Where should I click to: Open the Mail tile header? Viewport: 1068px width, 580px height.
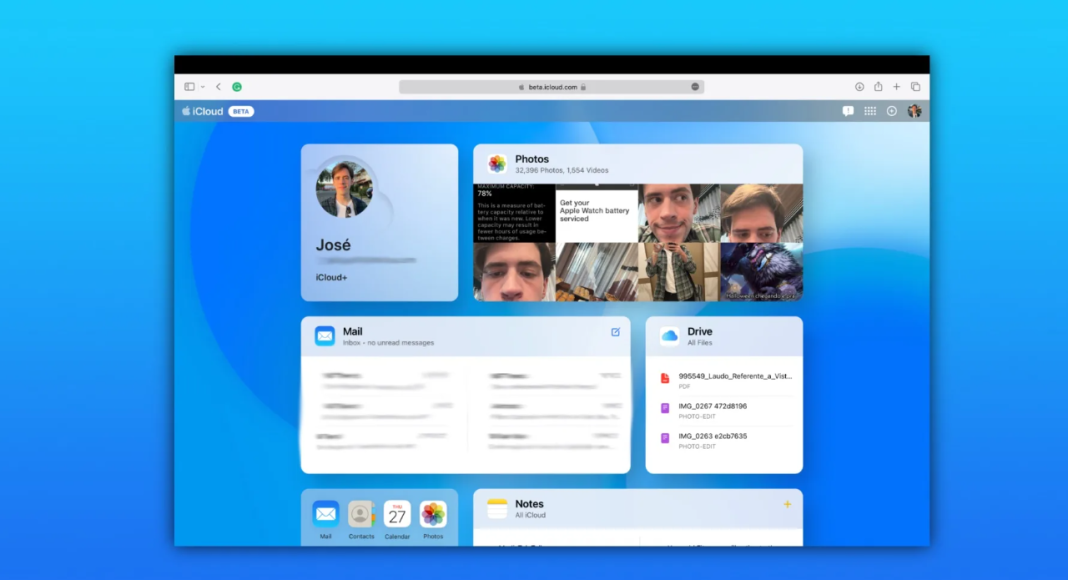(466, 336)
